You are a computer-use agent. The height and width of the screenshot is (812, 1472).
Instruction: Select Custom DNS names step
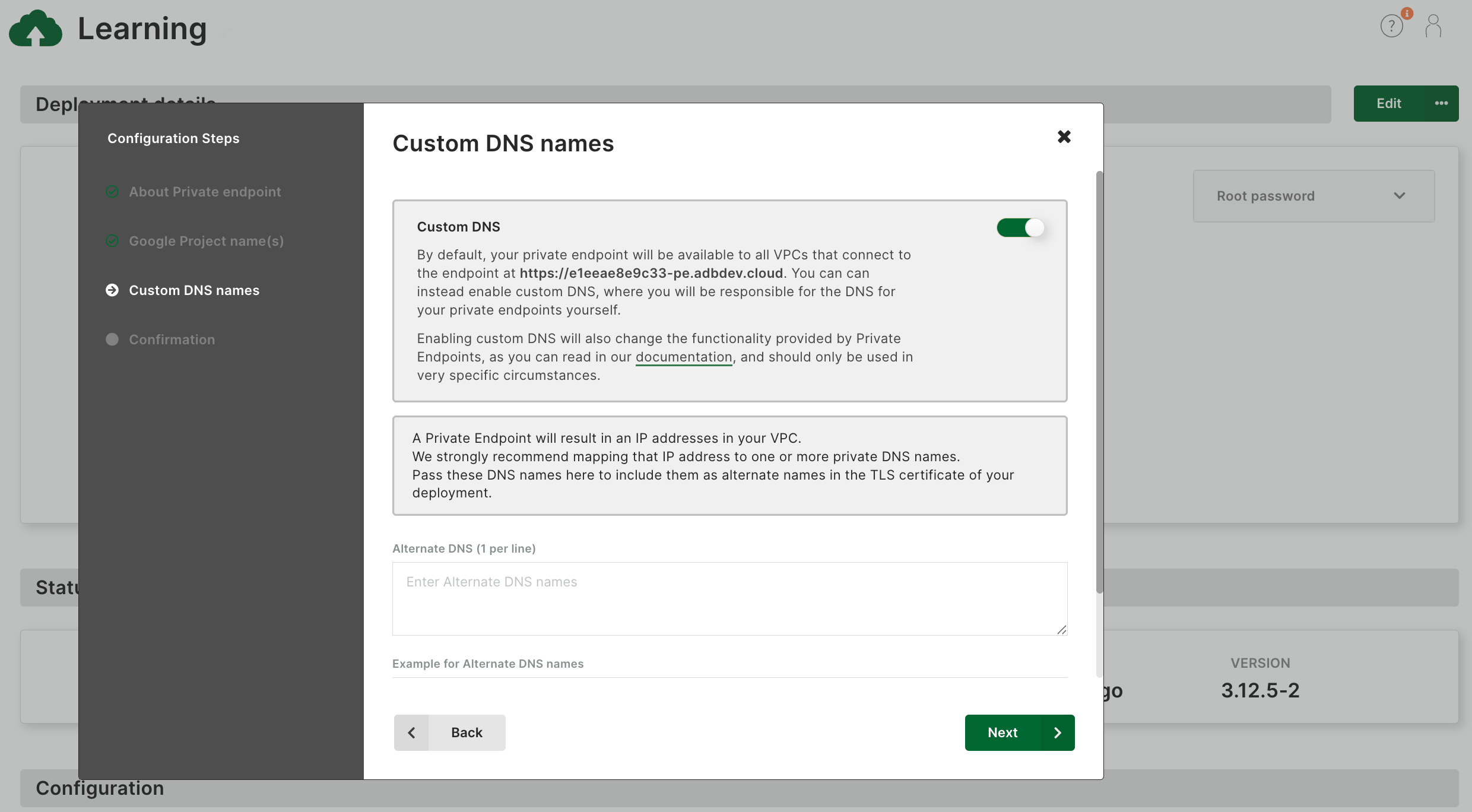[x=194, y=290]
